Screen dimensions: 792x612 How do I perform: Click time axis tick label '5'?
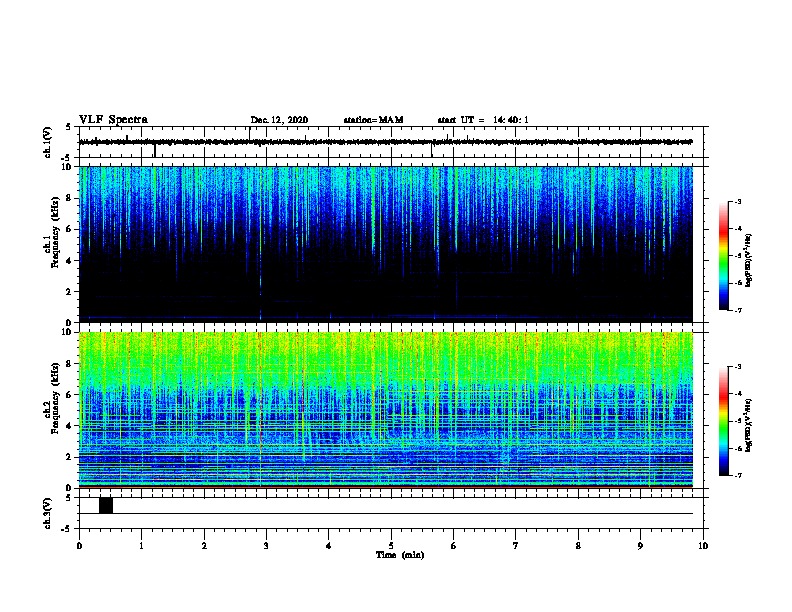point(391,546)
